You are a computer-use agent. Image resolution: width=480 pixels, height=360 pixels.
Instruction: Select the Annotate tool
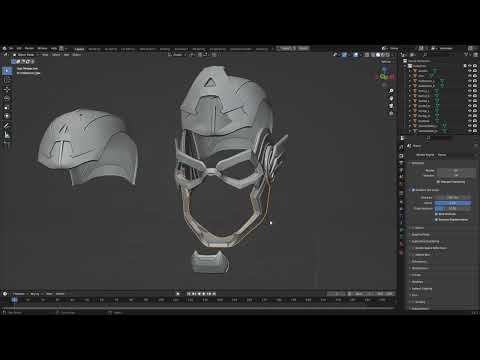(7, 126)
